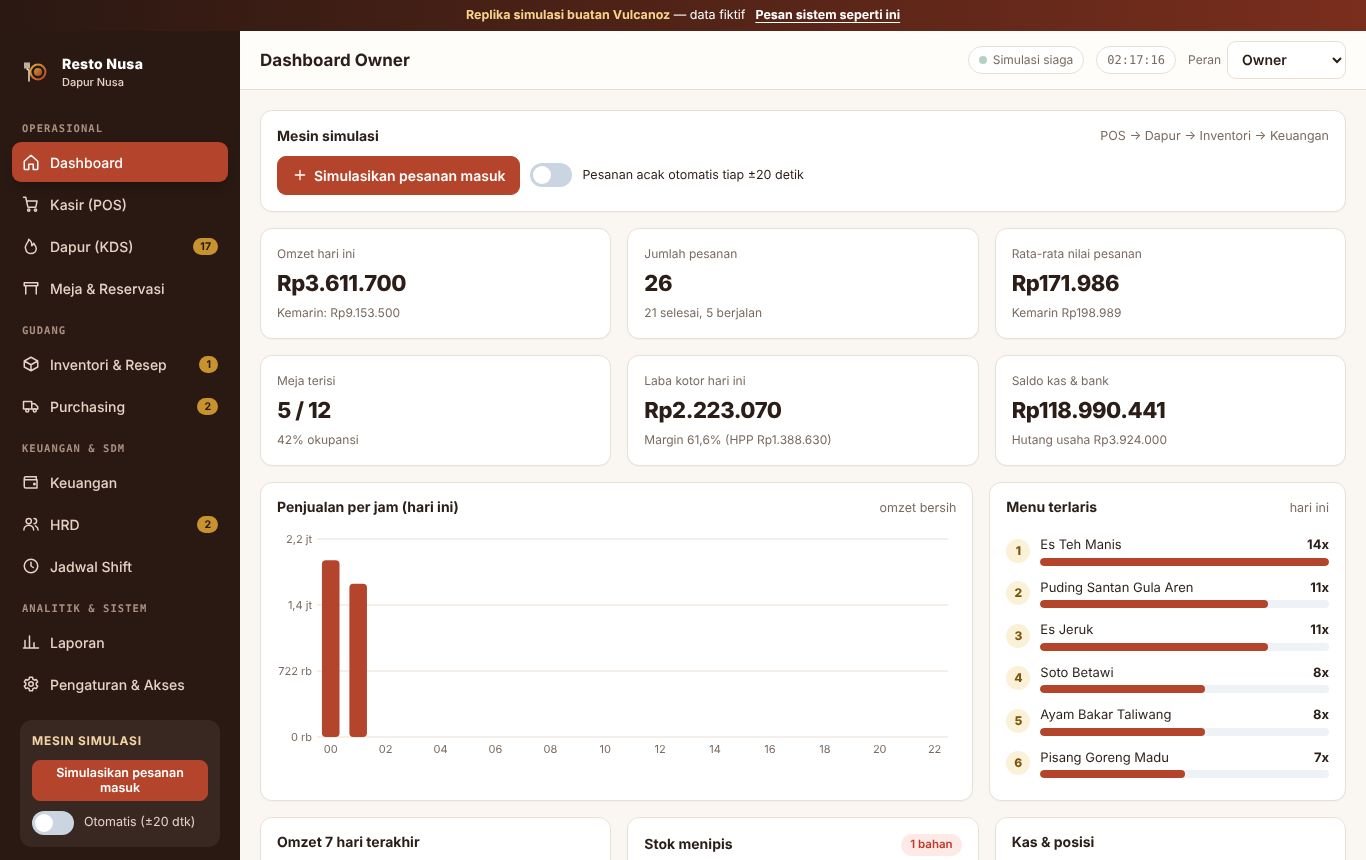Click the HRD badge showing 2
The width and height of the screenshot is (1366, 860).
click(x=208, y=525)
